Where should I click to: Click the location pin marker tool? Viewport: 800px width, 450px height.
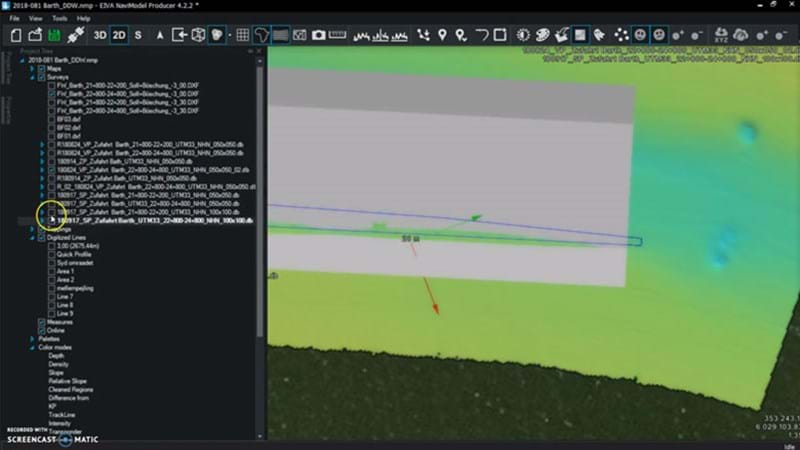(x=442, y=35)
